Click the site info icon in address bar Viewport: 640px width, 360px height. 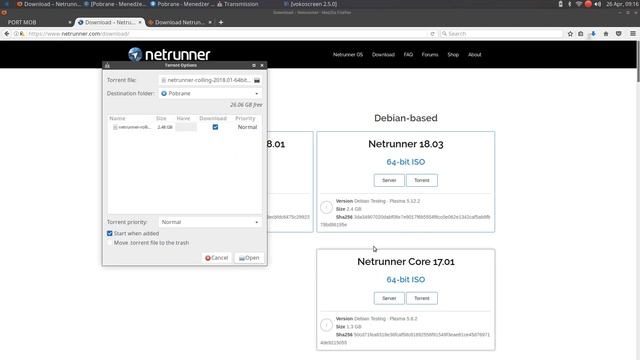pos(16,34)
